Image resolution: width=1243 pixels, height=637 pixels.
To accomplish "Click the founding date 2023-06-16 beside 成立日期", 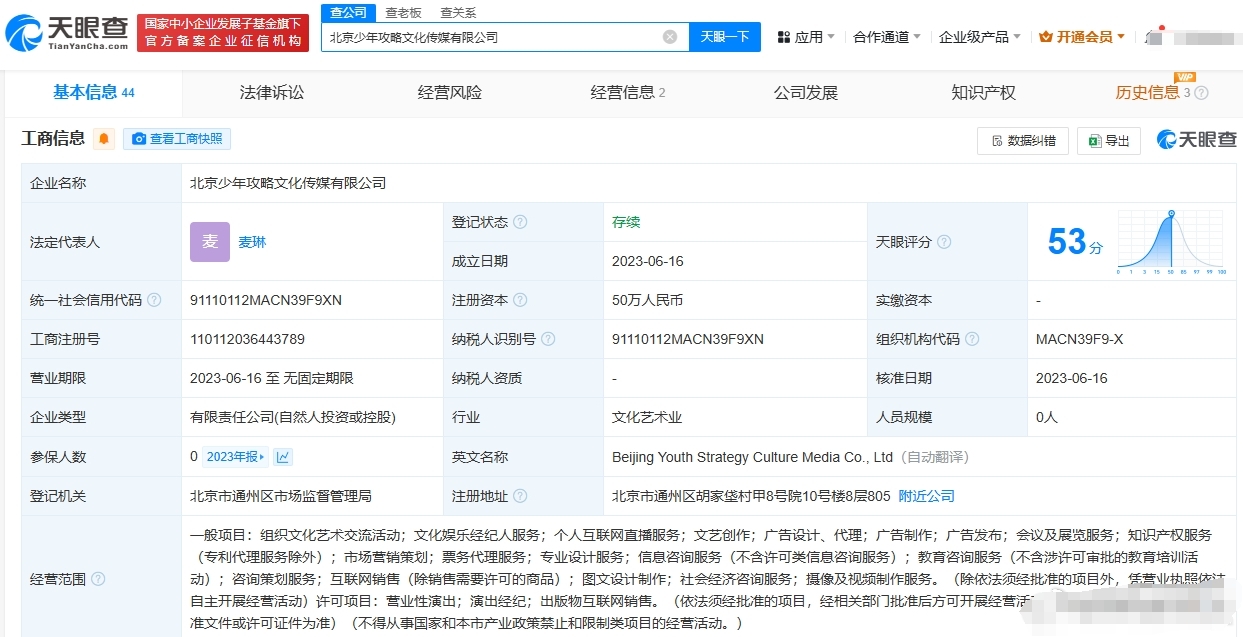I will [x=648, y=261].
